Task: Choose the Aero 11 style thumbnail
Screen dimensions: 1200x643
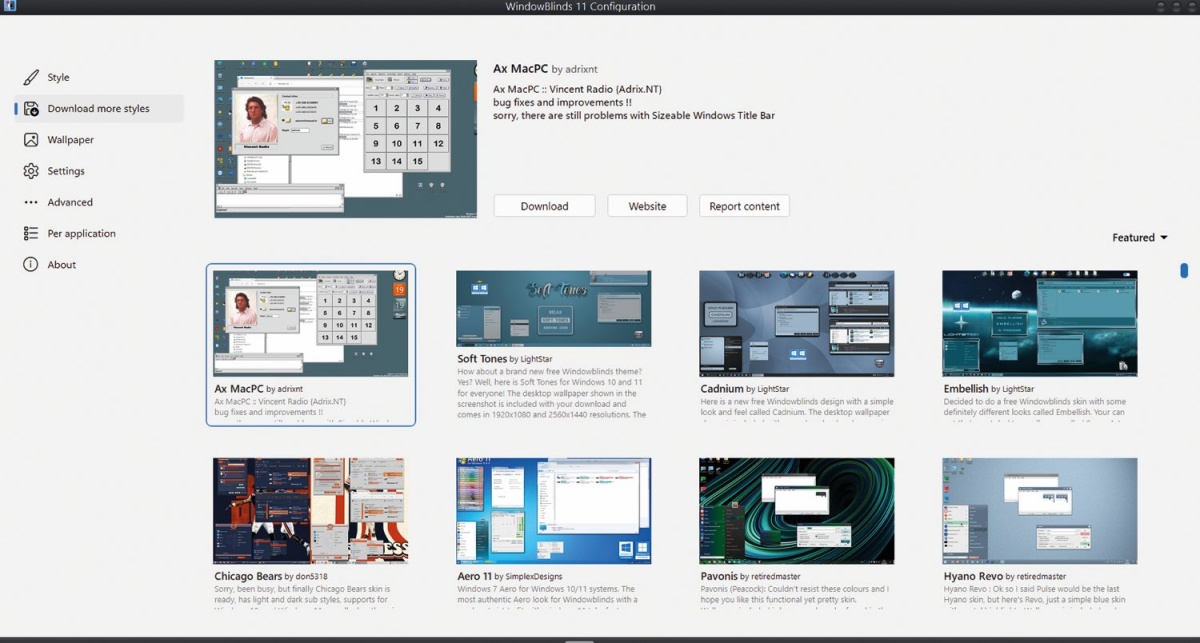Action: click(x=554, y=511)
